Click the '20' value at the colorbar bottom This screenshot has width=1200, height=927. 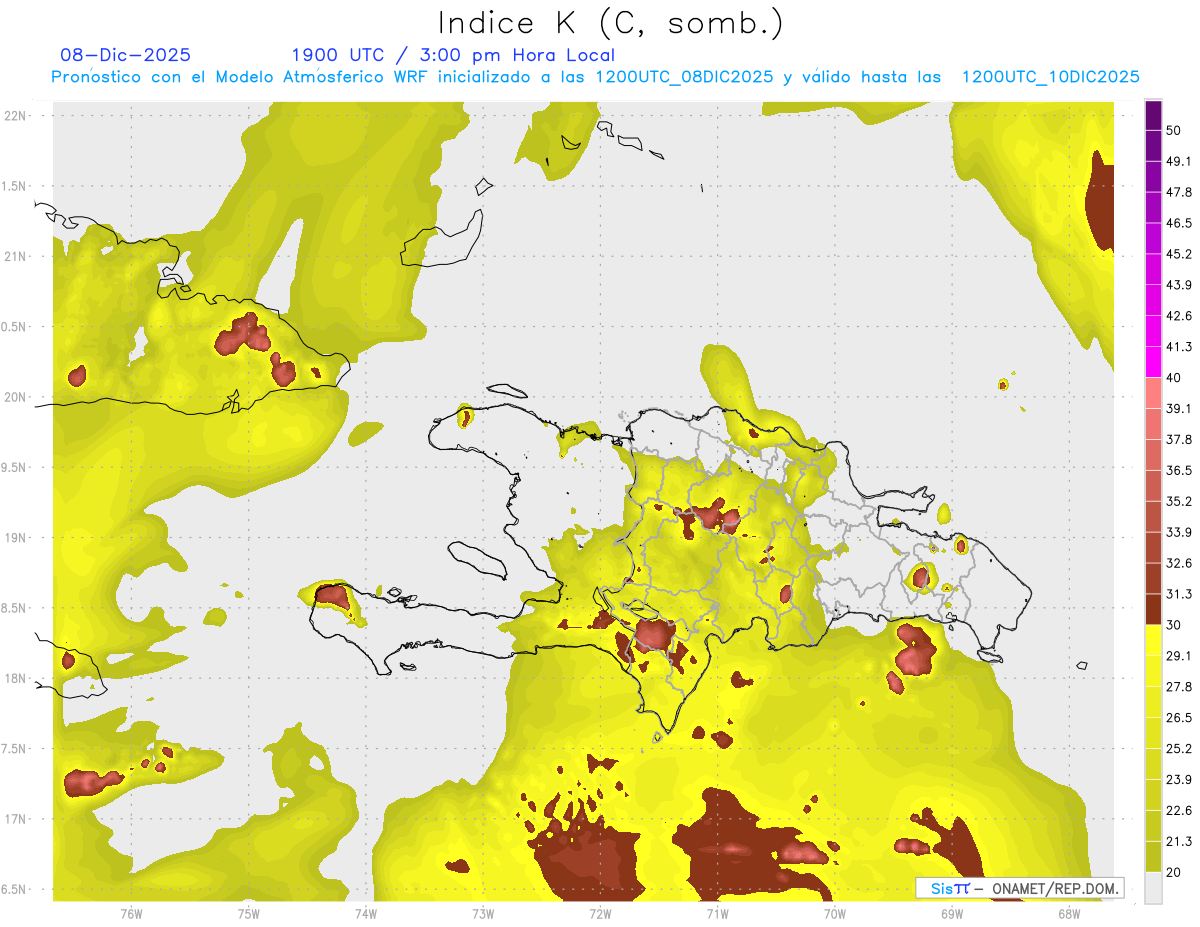tap(1174, 873)
